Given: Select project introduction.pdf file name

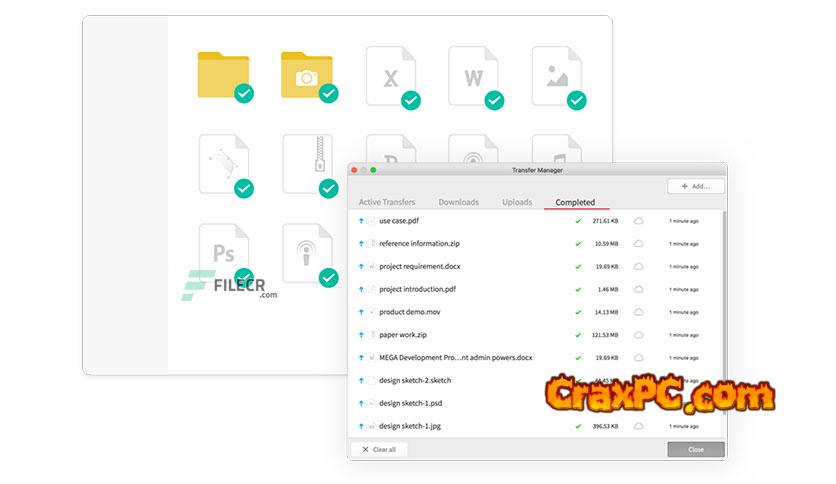Looking at the screenshot, I should tap(417, 289).
